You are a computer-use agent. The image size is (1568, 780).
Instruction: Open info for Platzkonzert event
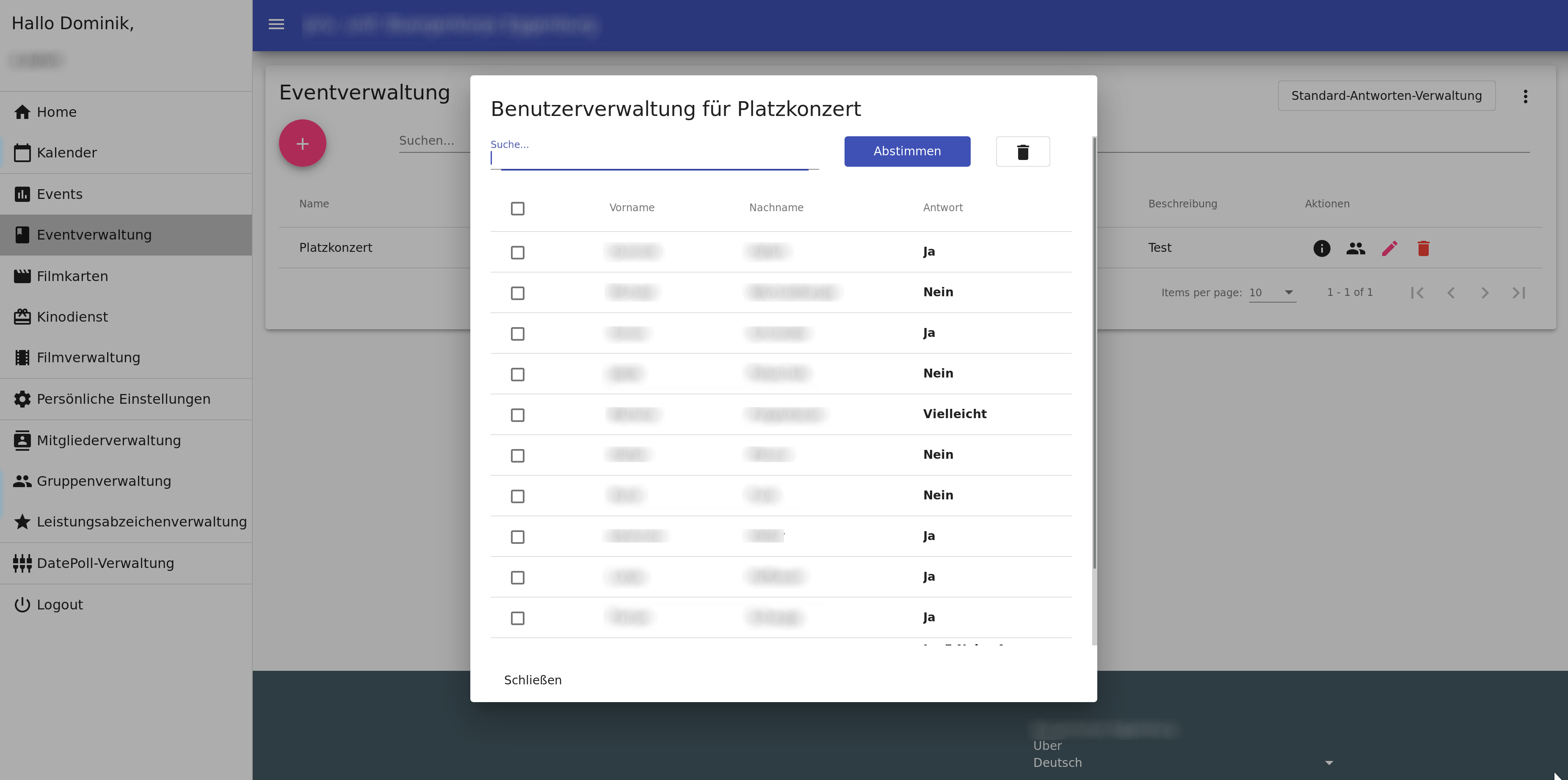pyautogui.click(x=1322, y=248)
